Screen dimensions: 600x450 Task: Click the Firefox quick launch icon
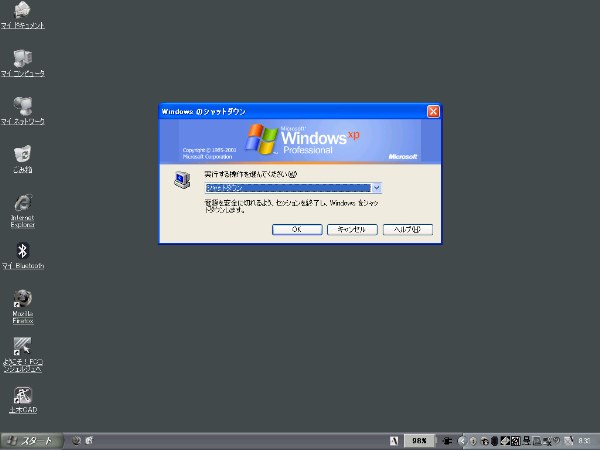point(76,441)
